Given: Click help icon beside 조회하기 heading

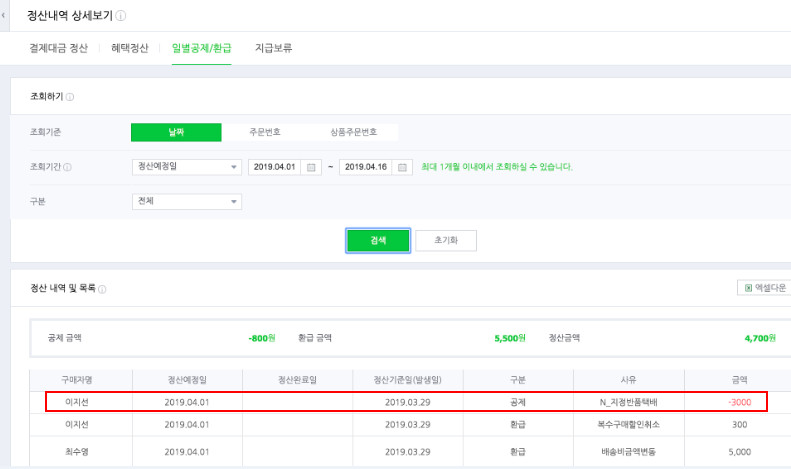Looking at the screenshot, I should pos(70,97).
